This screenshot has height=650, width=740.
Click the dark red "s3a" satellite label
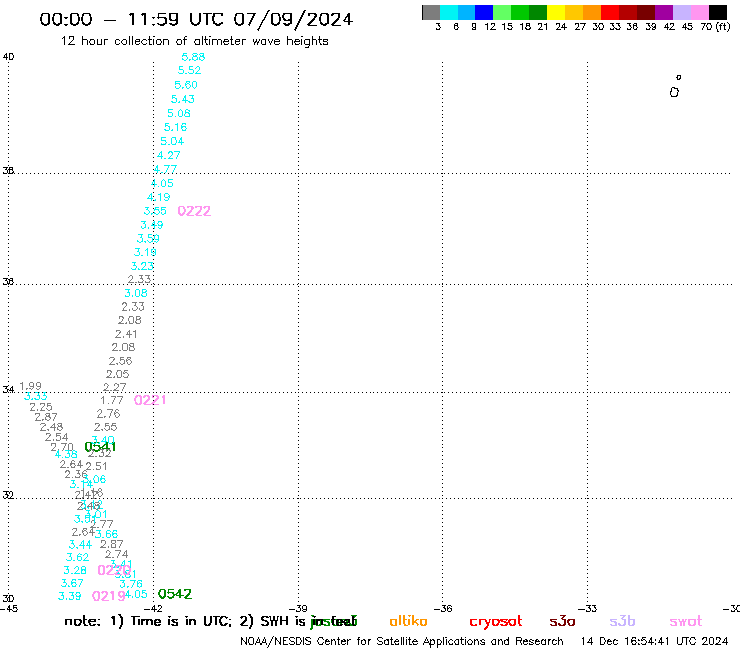562,621
